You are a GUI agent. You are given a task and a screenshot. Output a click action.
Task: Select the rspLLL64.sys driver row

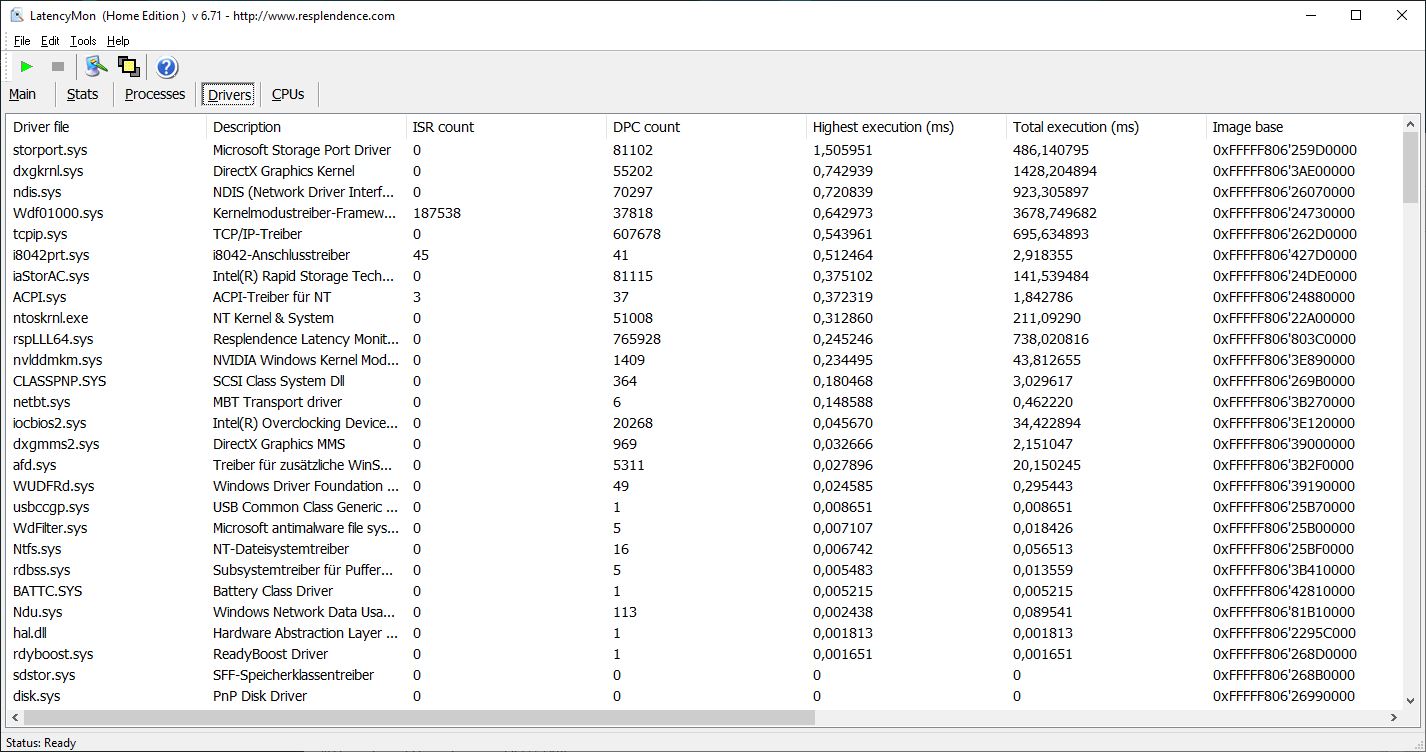coord(704,339)
